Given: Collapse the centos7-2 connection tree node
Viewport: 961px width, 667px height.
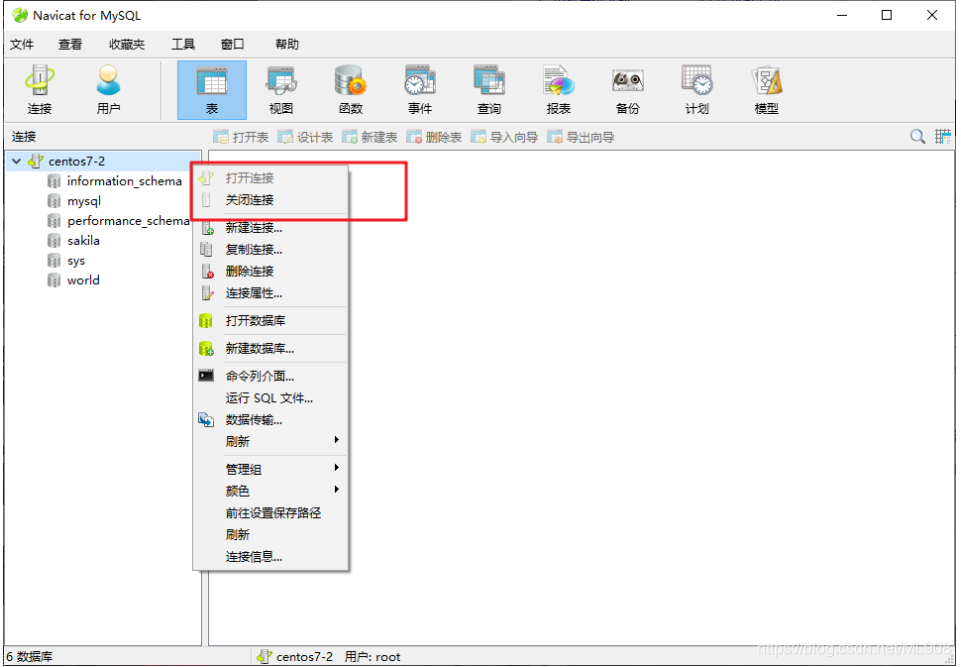Looking at the screenshot, I should coord(17,161).
